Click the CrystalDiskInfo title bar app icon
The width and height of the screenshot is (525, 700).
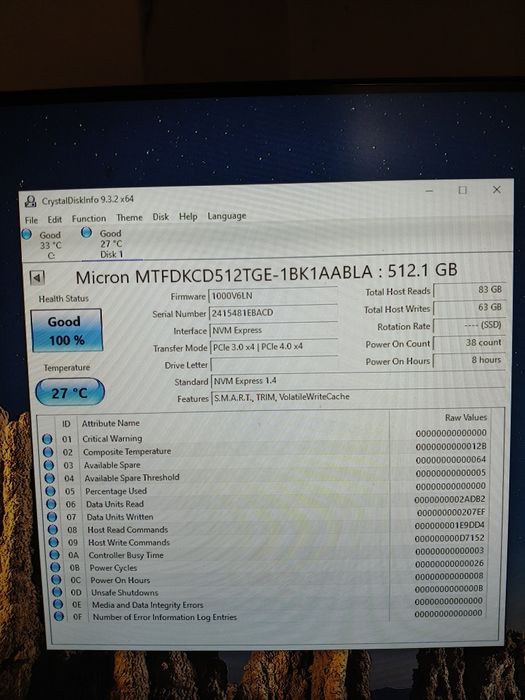coord(30,201)
